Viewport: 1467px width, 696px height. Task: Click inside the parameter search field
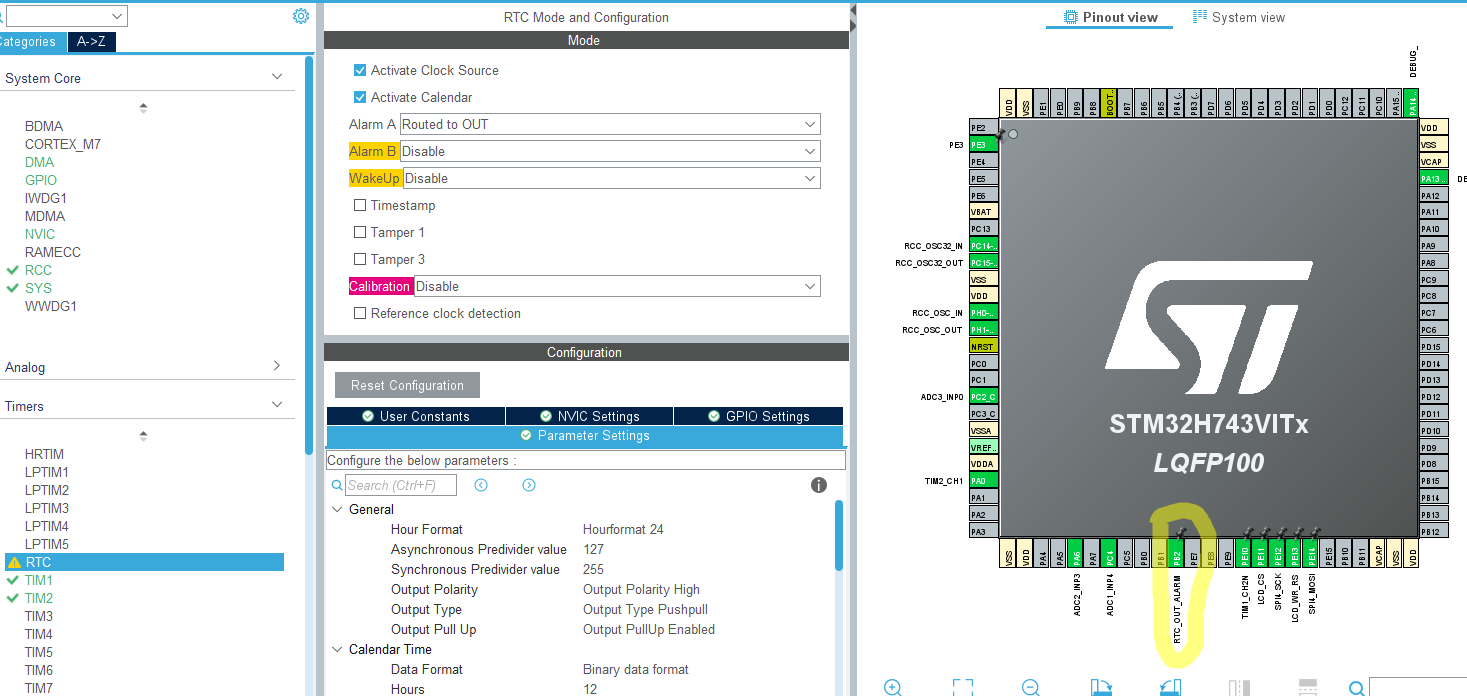pos(400,485)
